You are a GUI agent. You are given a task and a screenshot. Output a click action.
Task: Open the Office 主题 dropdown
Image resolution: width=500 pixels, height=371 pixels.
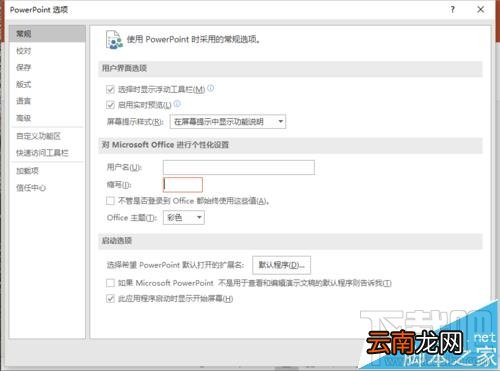(184, 218)
